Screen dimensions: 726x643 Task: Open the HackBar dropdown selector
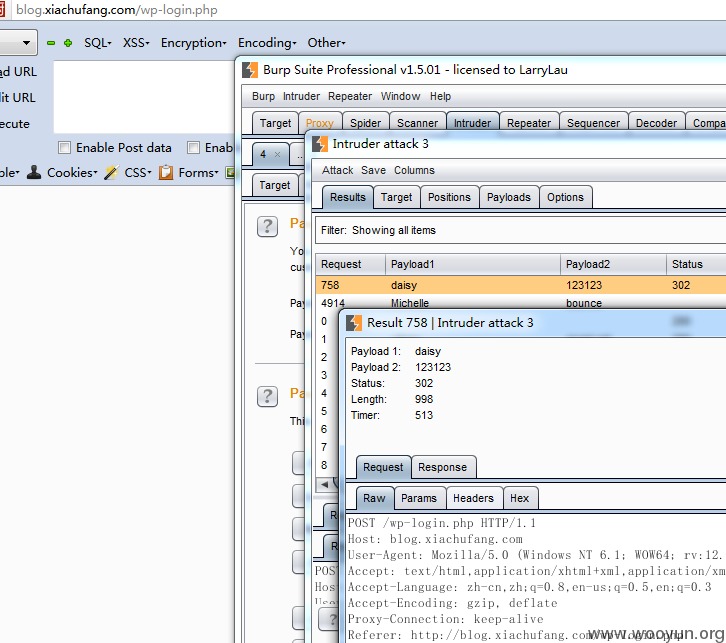(x=19, y=43)
